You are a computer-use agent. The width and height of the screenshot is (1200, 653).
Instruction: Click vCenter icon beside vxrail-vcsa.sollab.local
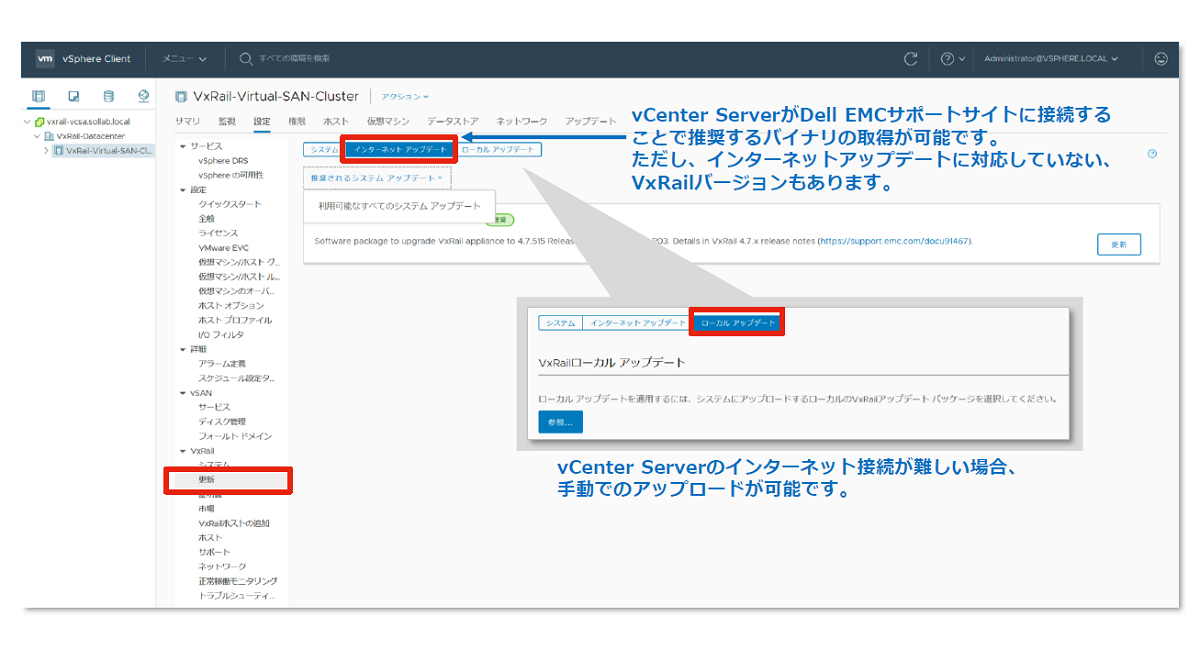pyautogui.click(x=40, y=121)
